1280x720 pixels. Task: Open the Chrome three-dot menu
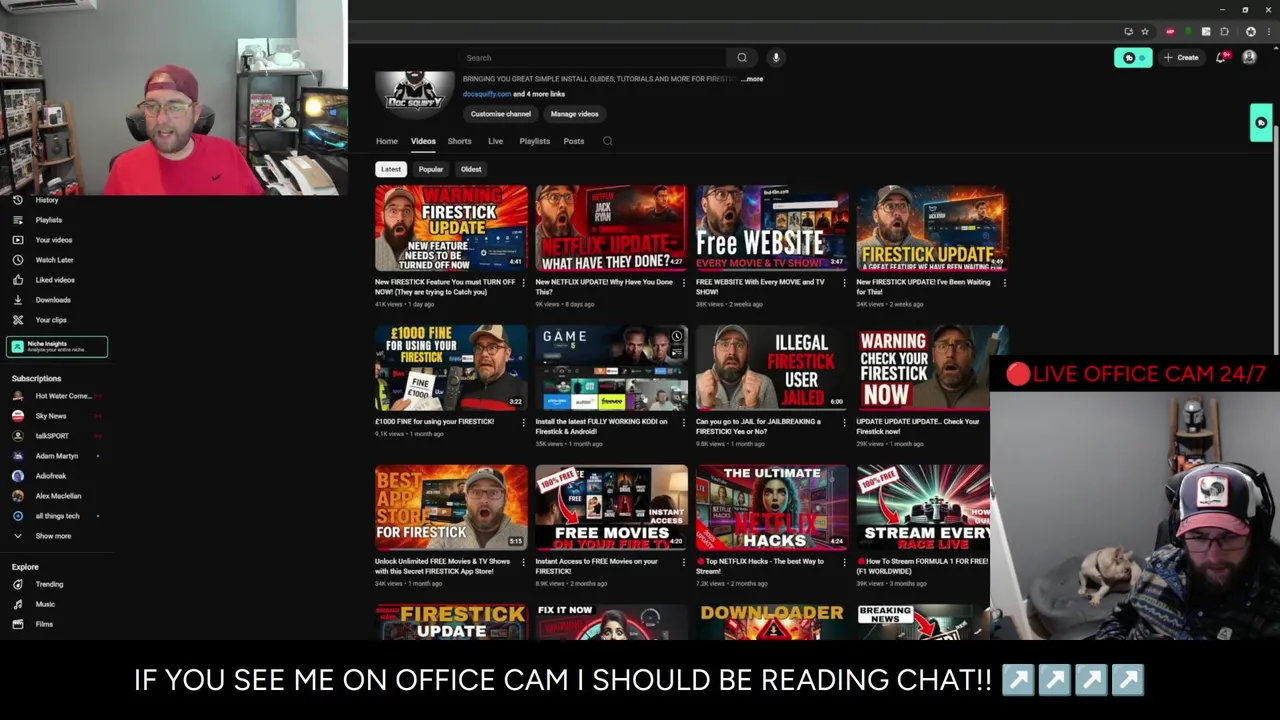click(x=1267, y=32)
